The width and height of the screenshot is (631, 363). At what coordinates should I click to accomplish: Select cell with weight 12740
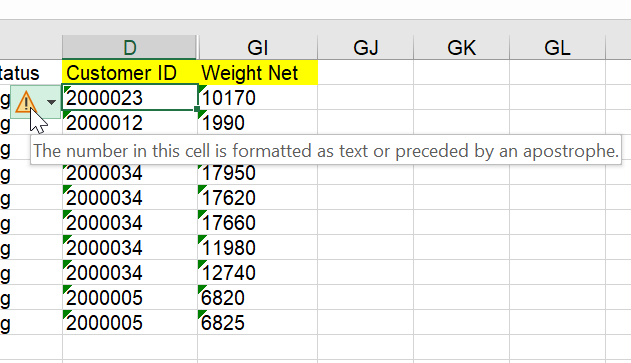click(x=258, y=272)
